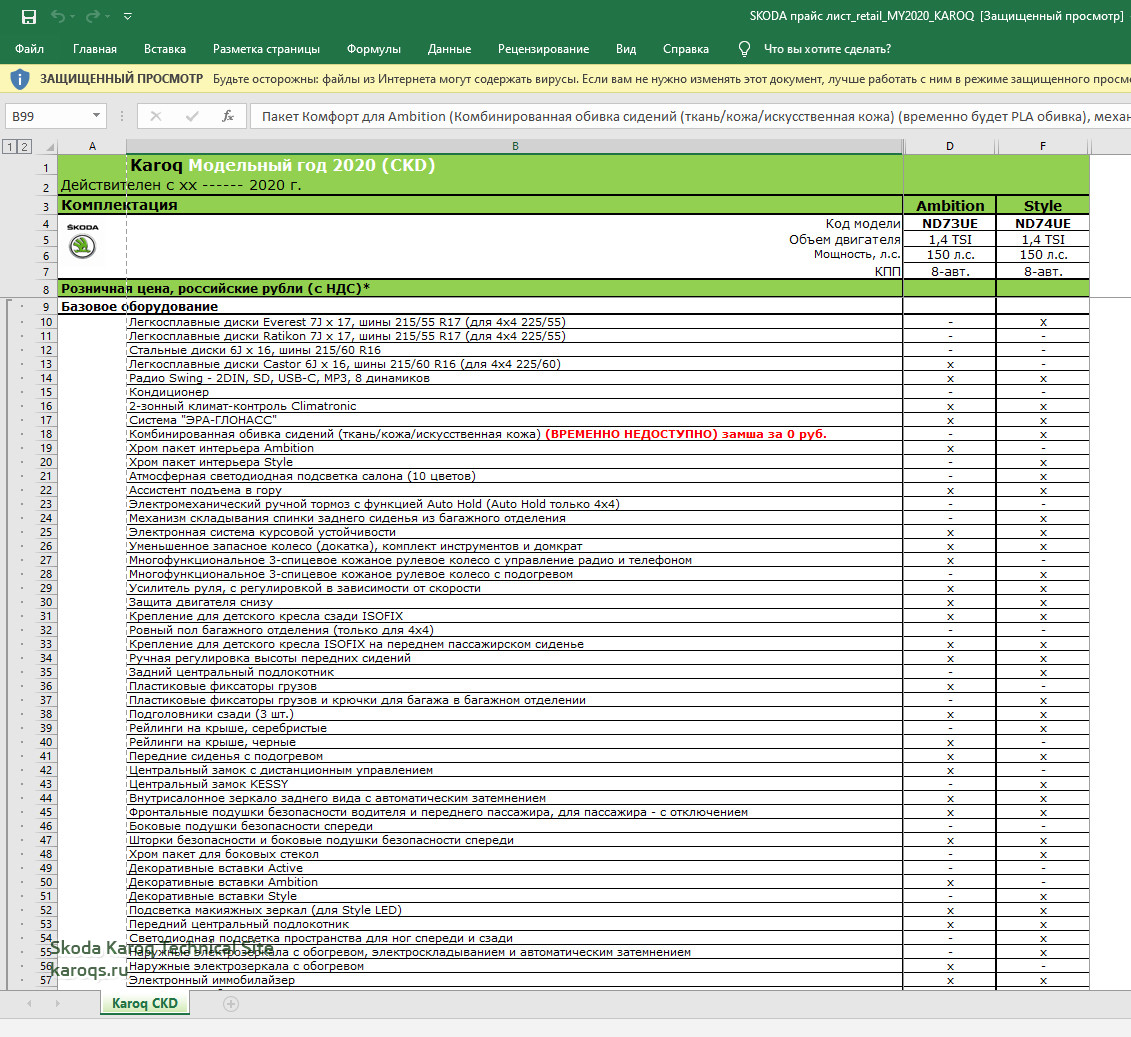The height and width of the screenshot is (1037, 1131).
Task: Click the Skoda logo image in column A
Action: pyautogui.click(x=82, y=242)
